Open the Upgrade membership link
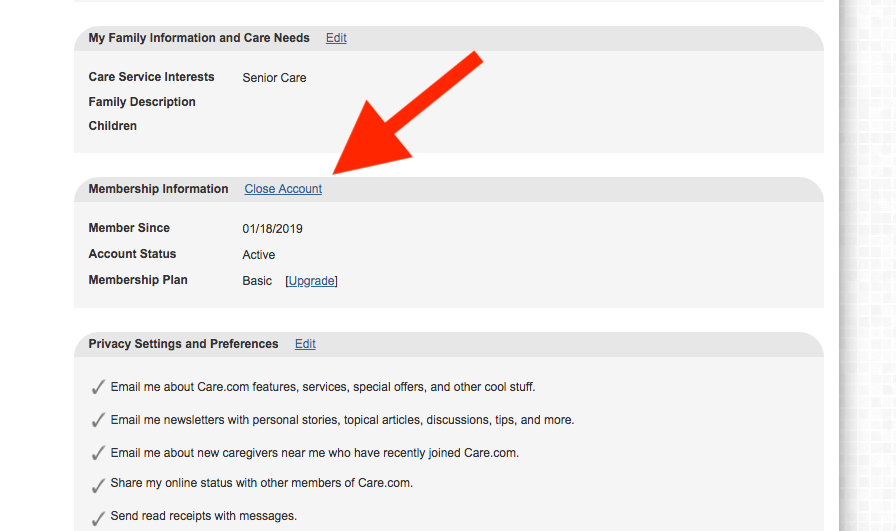This screenshot has width=896, height=531. click(311, 281)
